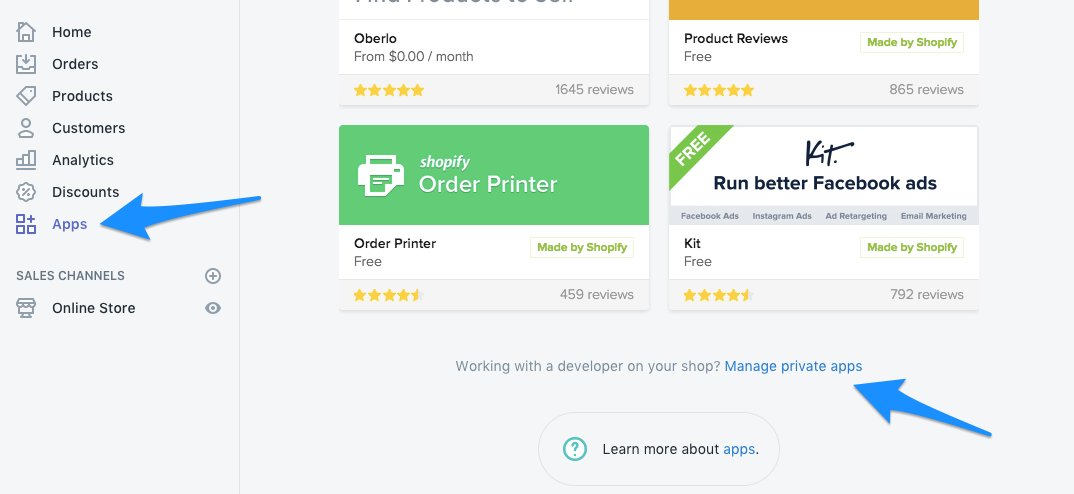Click the Home house icon

[x=26, y=32]
